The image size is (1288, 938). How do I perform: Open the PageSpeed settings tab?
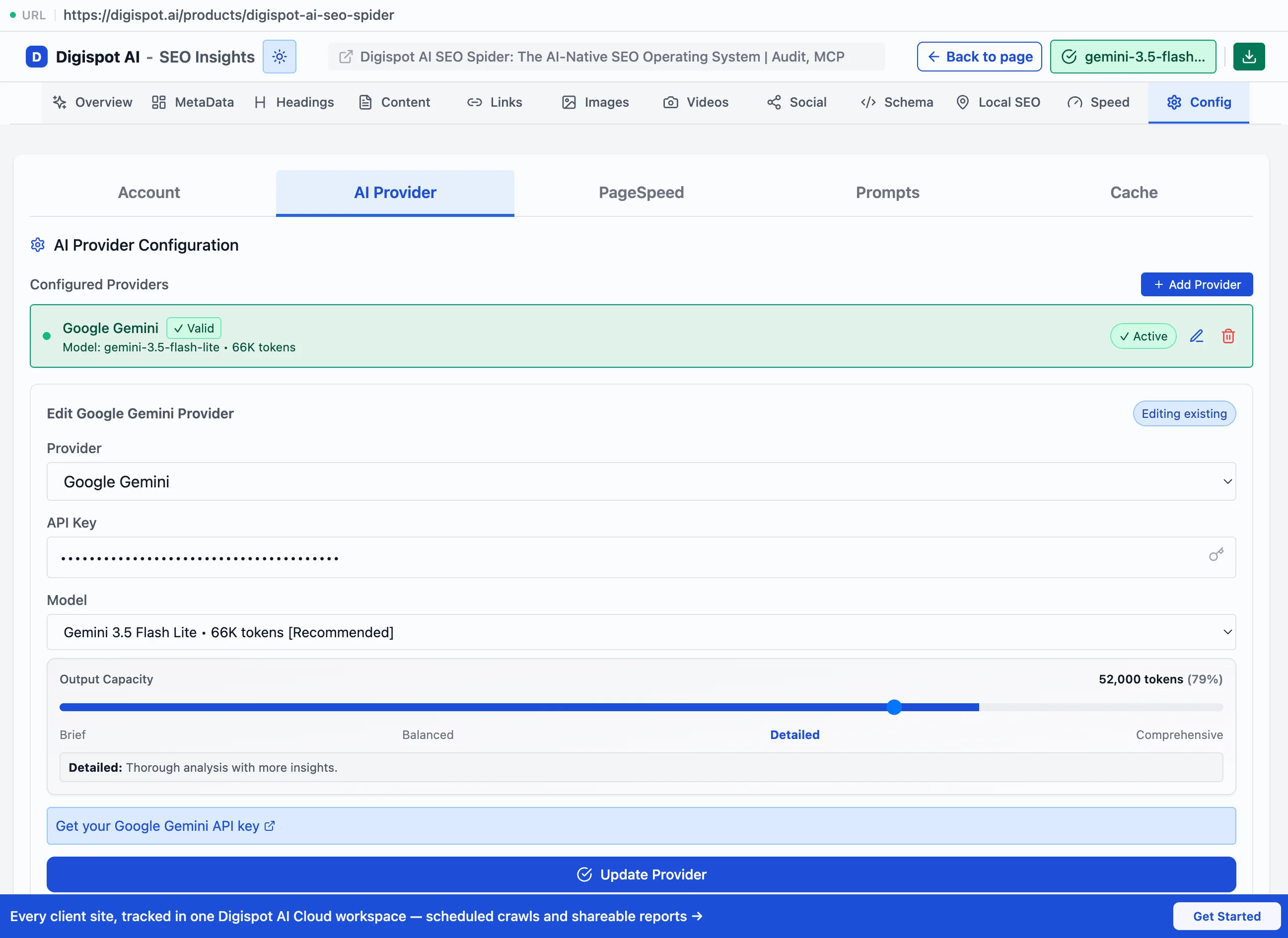tap(641, 193)
